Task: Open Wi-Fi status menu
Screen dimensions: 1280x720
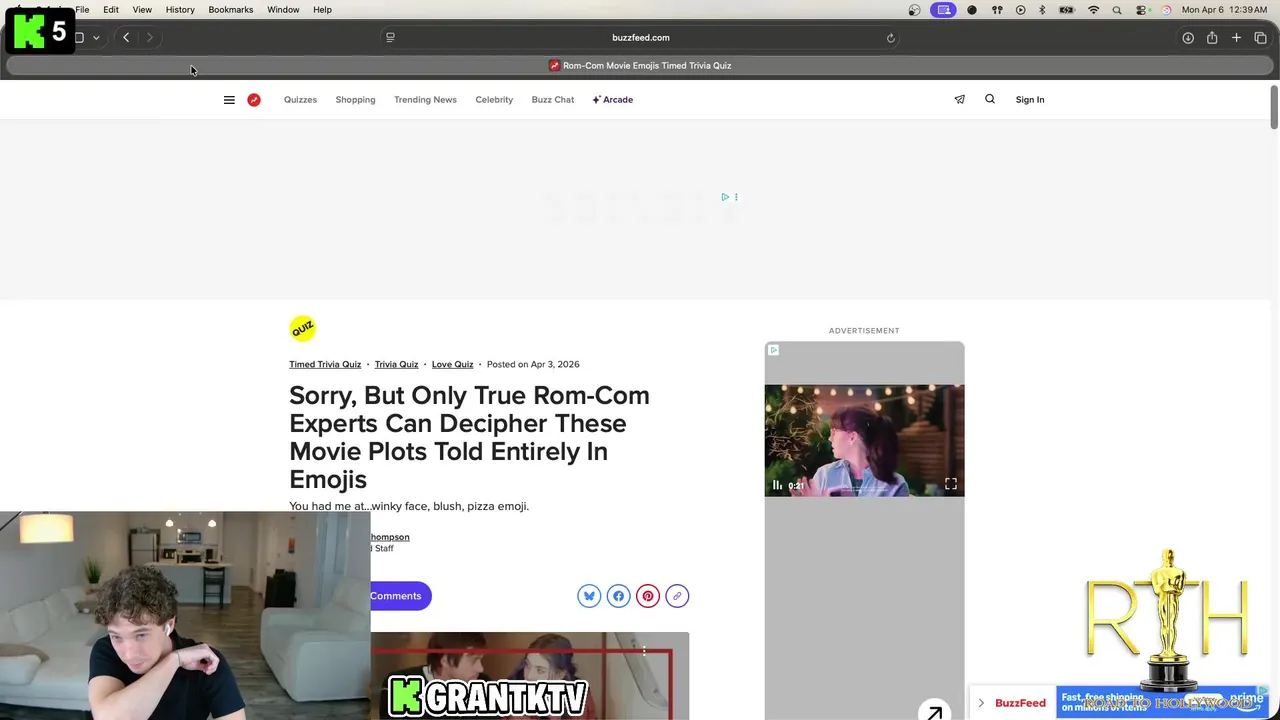Action: [1093, 10]
